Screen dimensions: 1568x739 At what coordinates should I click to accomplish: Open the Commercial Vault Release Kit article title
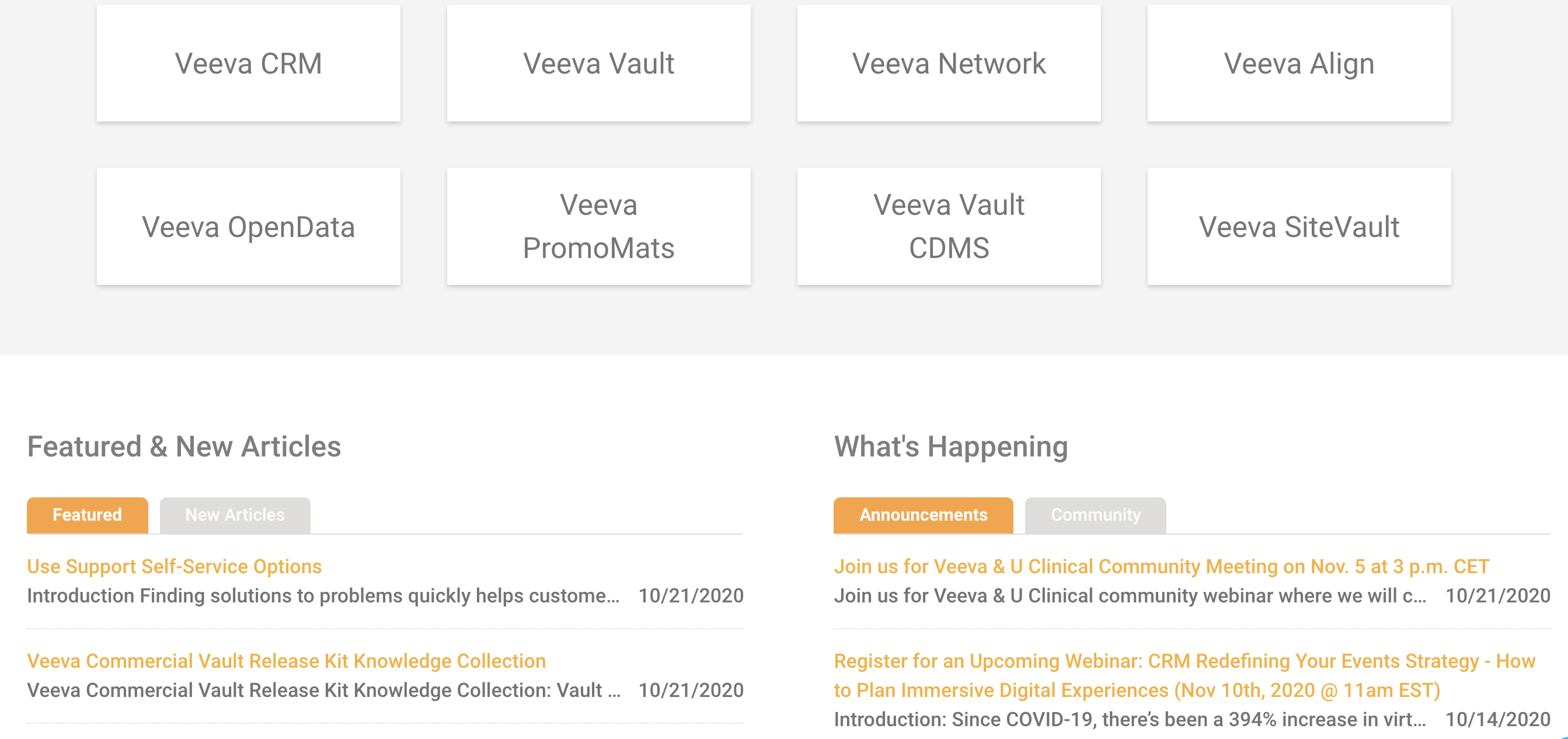286,661
